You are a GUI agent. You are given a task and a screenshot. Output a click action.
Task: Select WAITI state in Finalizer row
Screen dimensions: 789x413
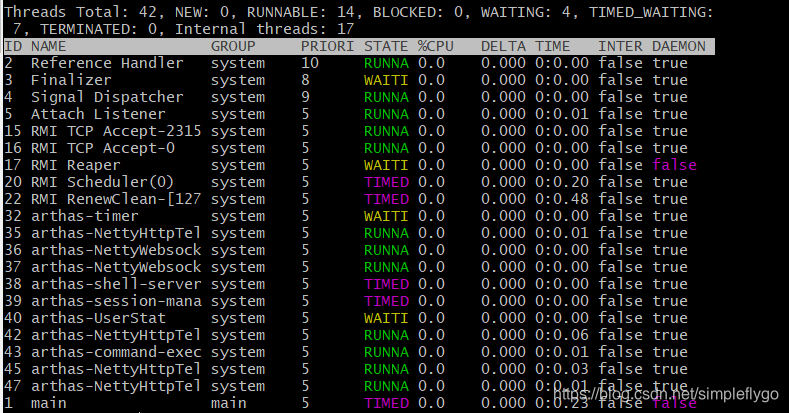point(386,80)
